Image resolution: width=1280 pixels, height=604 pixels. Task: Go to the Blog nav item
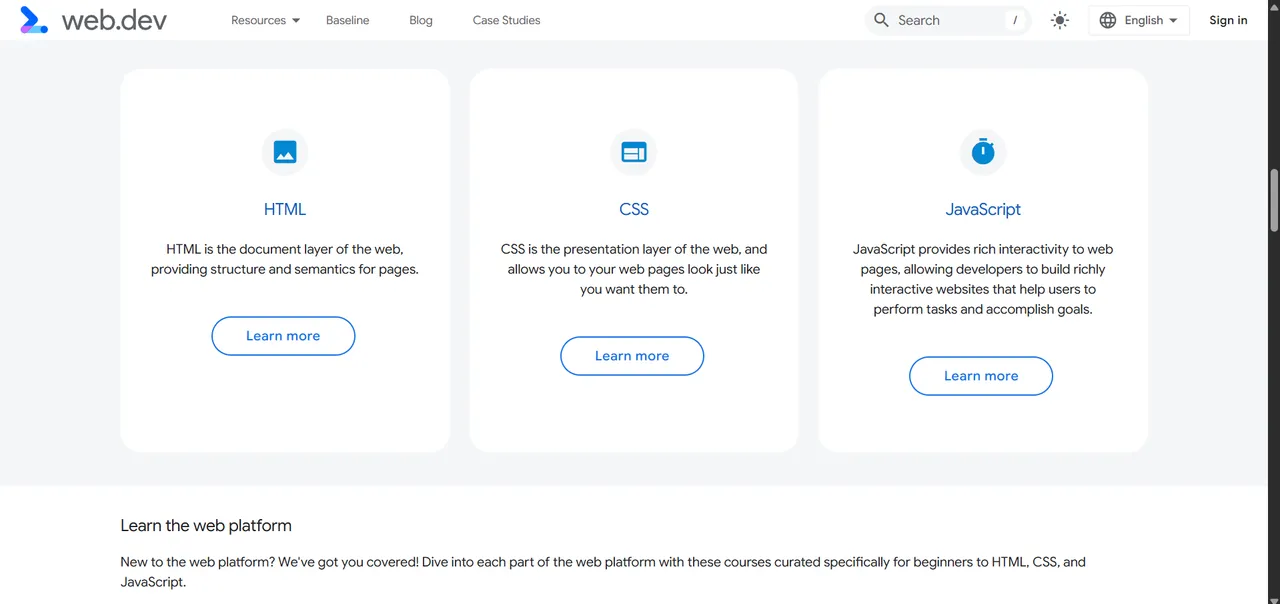pos(421,20)
